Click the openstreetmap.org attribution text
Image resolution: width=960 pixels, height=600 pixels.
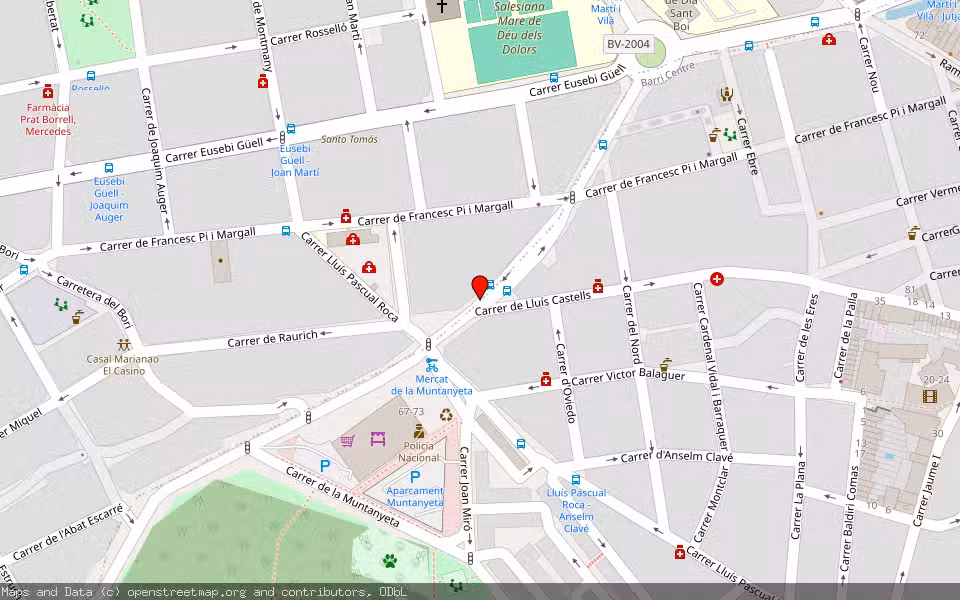[x=187, y=592]
